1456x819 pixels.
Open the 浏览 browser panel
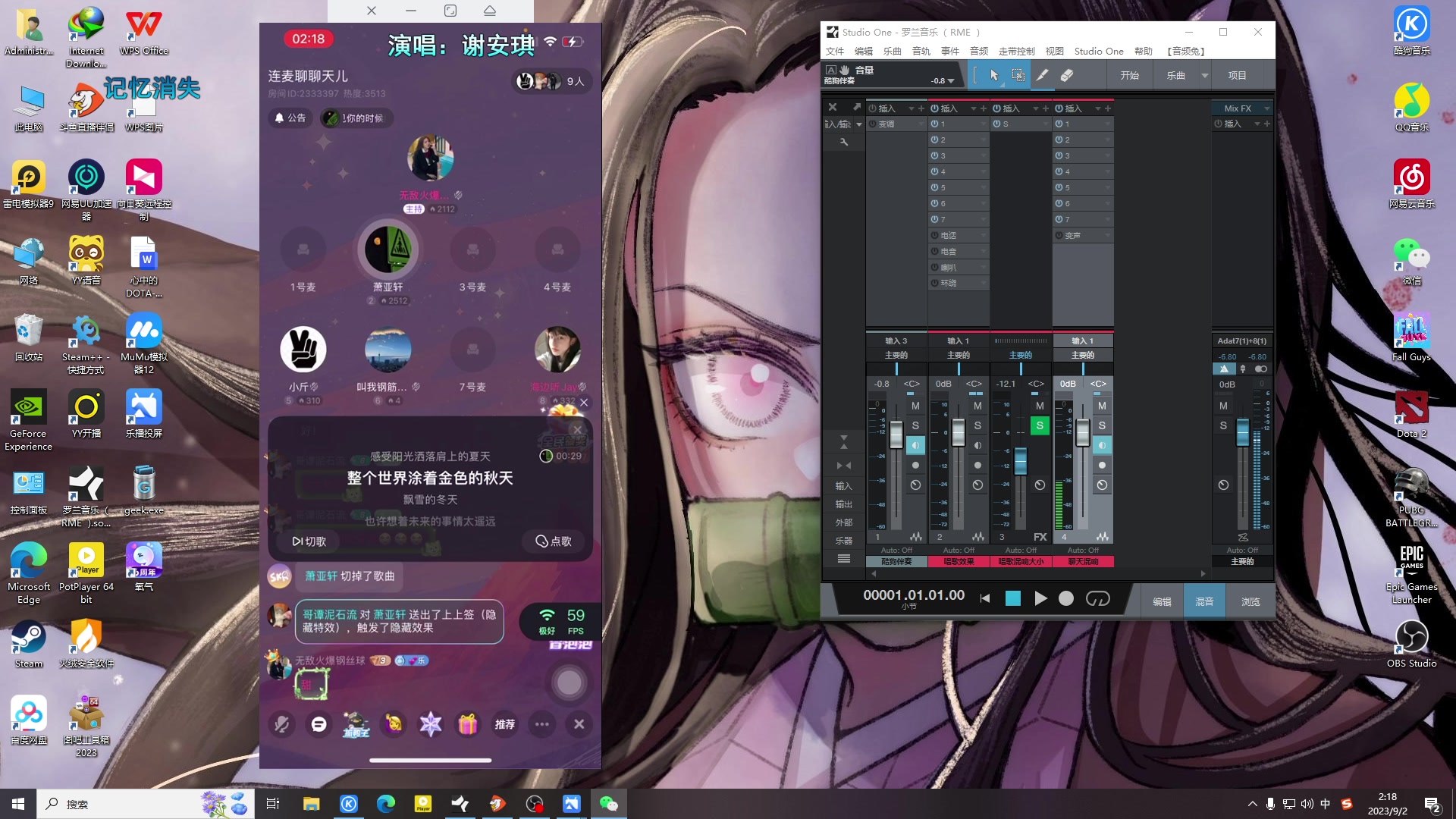point(1250,601)
